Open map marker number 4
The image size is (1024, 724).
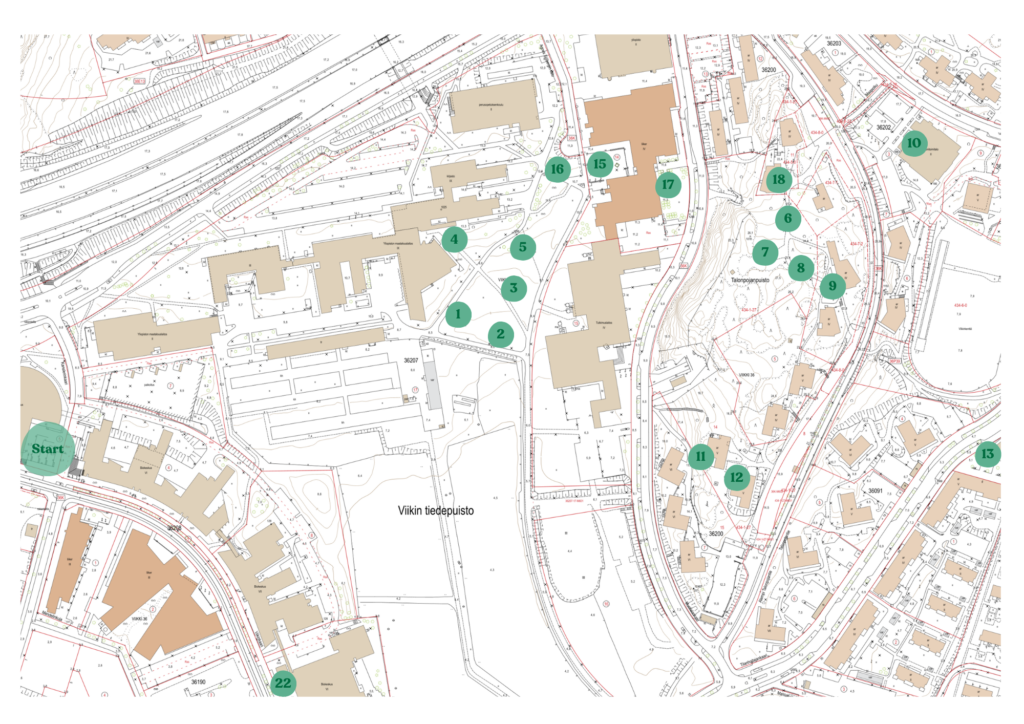coord(454,239)
